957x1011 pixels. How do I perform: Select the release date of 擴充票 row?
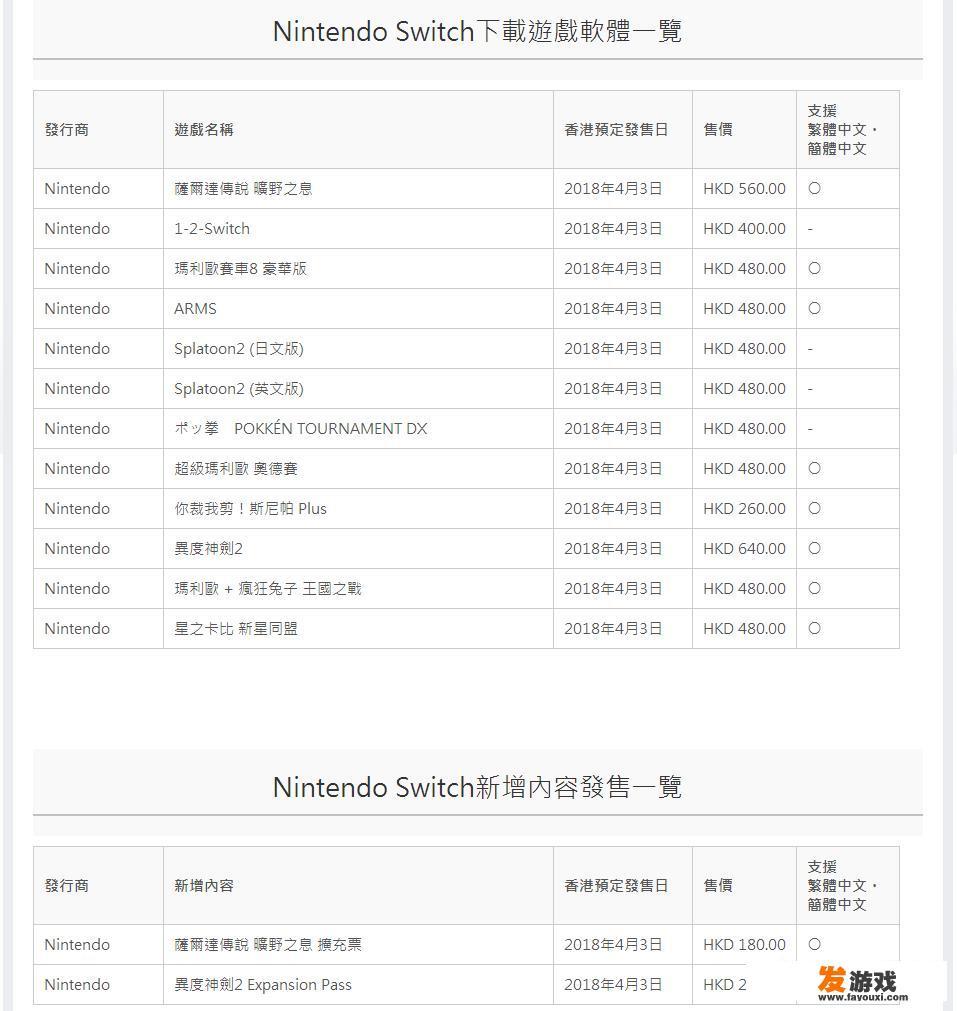click(613, 944)
